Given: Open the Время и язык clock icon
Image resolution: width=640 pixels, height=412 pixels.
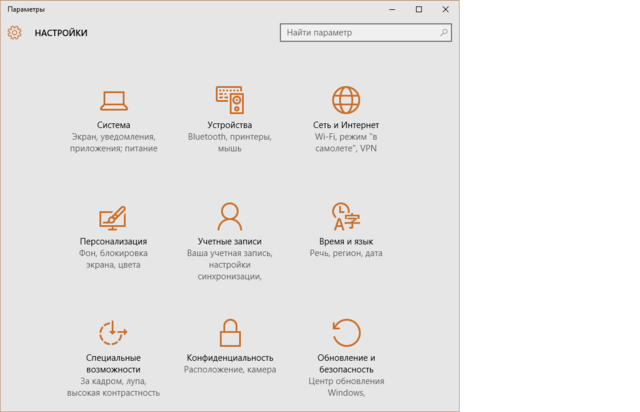Looking at the screenshot, I should coord(345,216).
